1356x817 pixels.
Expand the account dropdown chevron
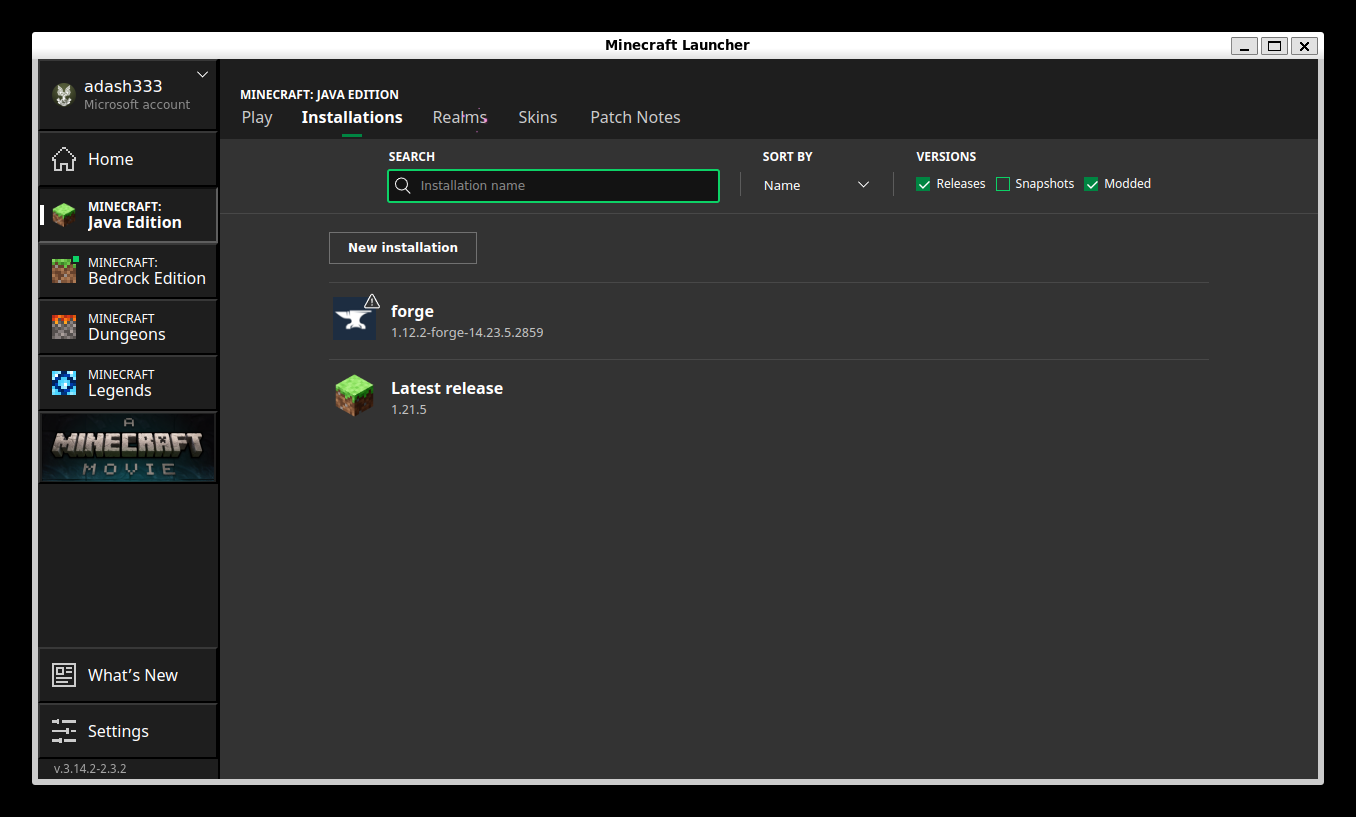pyautogui.click(x=203, y=74)
